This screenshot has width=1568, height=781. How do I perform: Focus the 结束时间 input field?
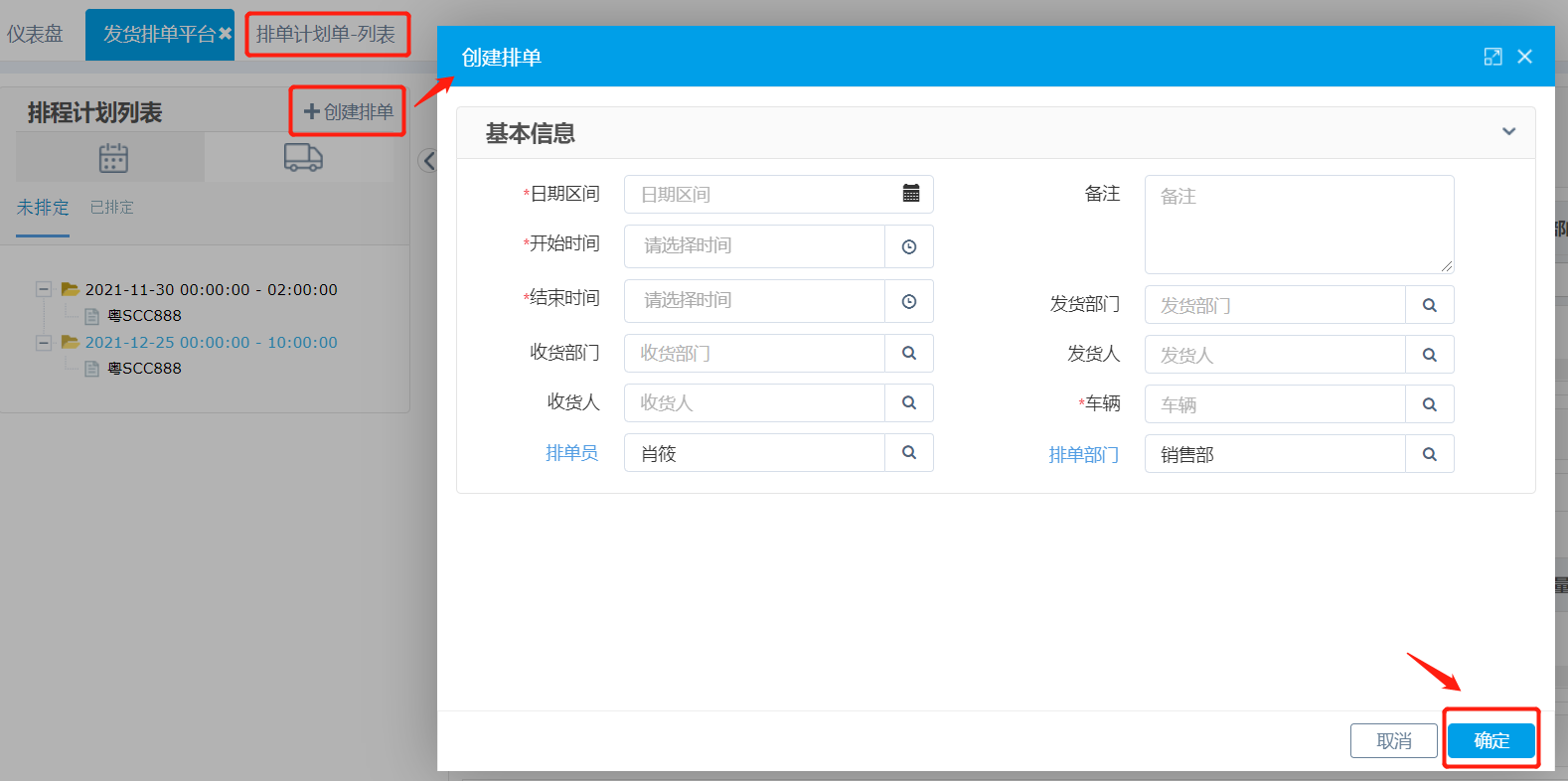coord(755,301)
